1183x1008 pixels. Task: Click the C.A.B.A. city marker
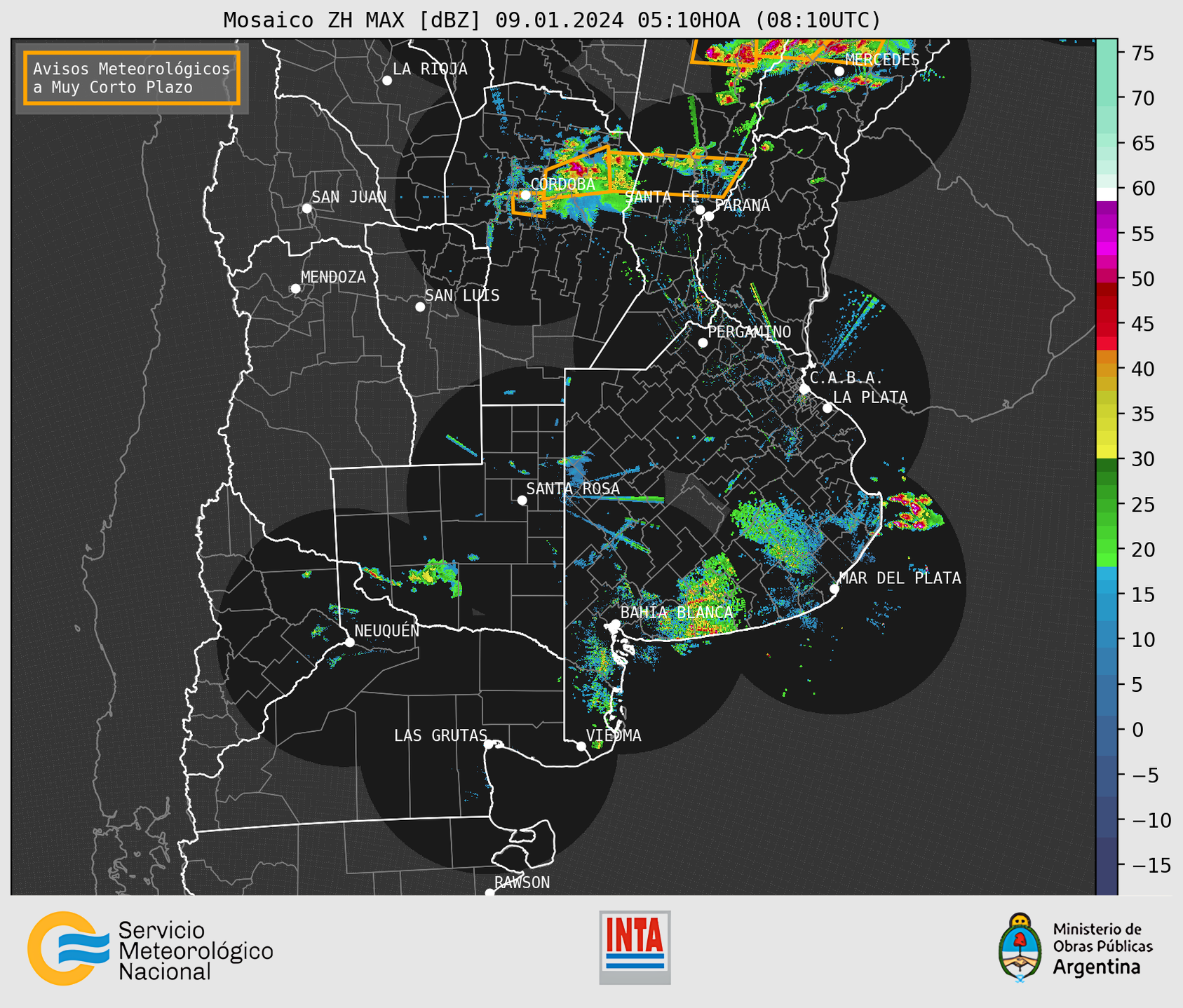[x=804, y=389]
